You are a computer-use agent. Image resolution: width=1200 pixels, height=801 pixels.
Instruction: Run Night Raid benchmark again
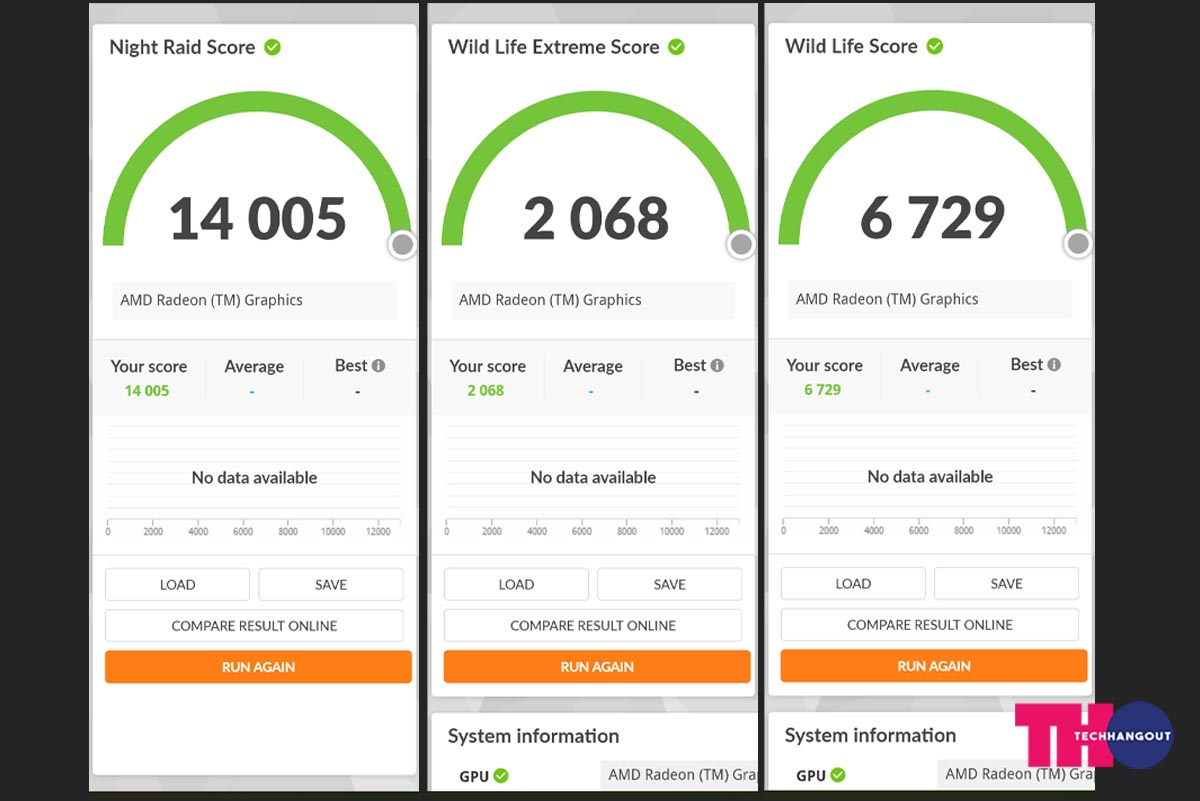[258, 667]
